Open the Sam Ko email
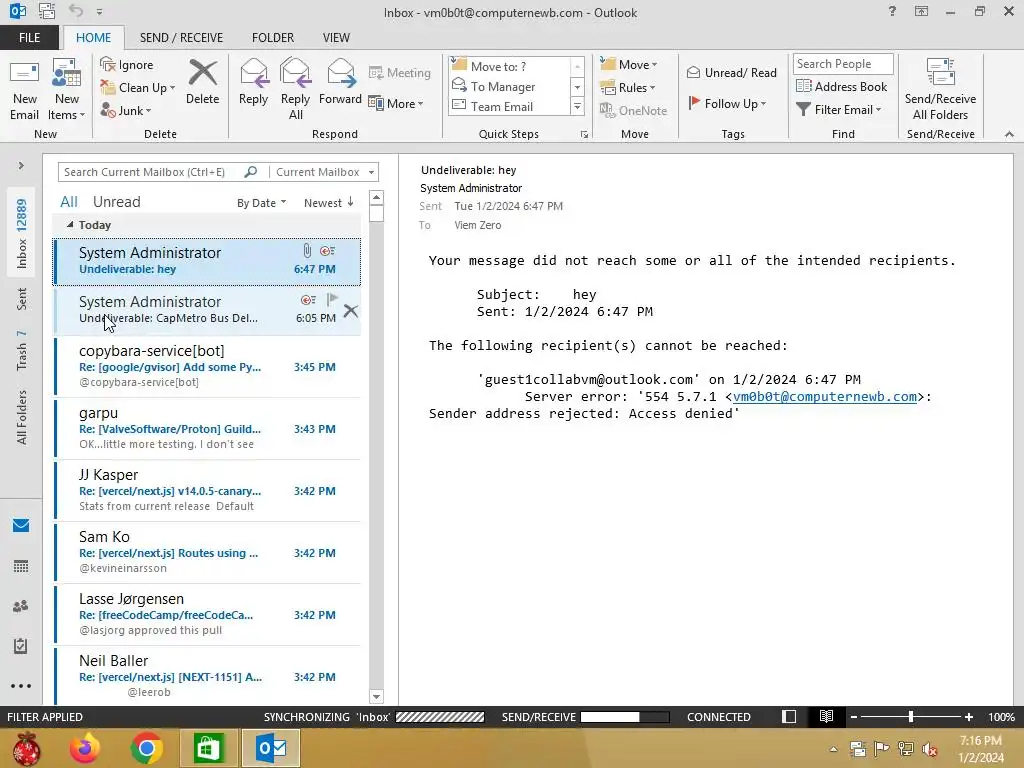This screenshot has width=1024, height=768. tap(207, 552)
